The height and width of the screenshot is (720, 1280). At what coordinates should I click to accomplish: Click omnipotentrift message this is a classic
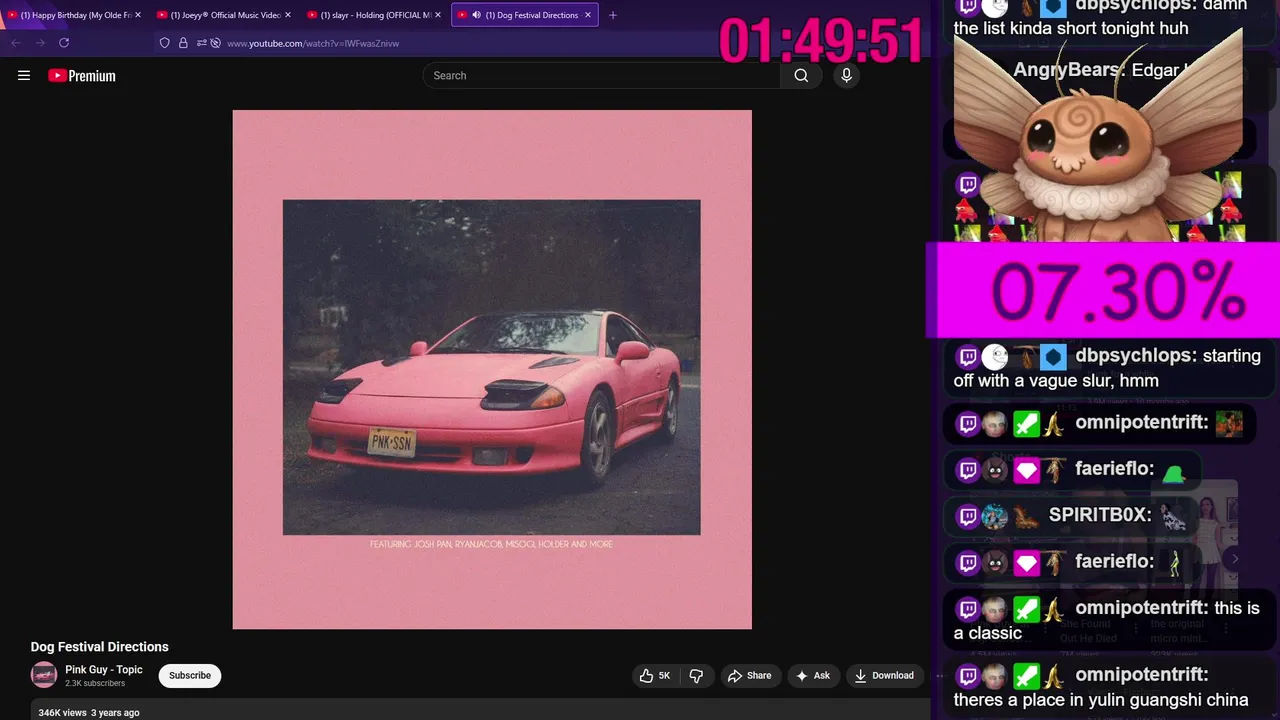pyautogui.click(x=1107, y=620)
